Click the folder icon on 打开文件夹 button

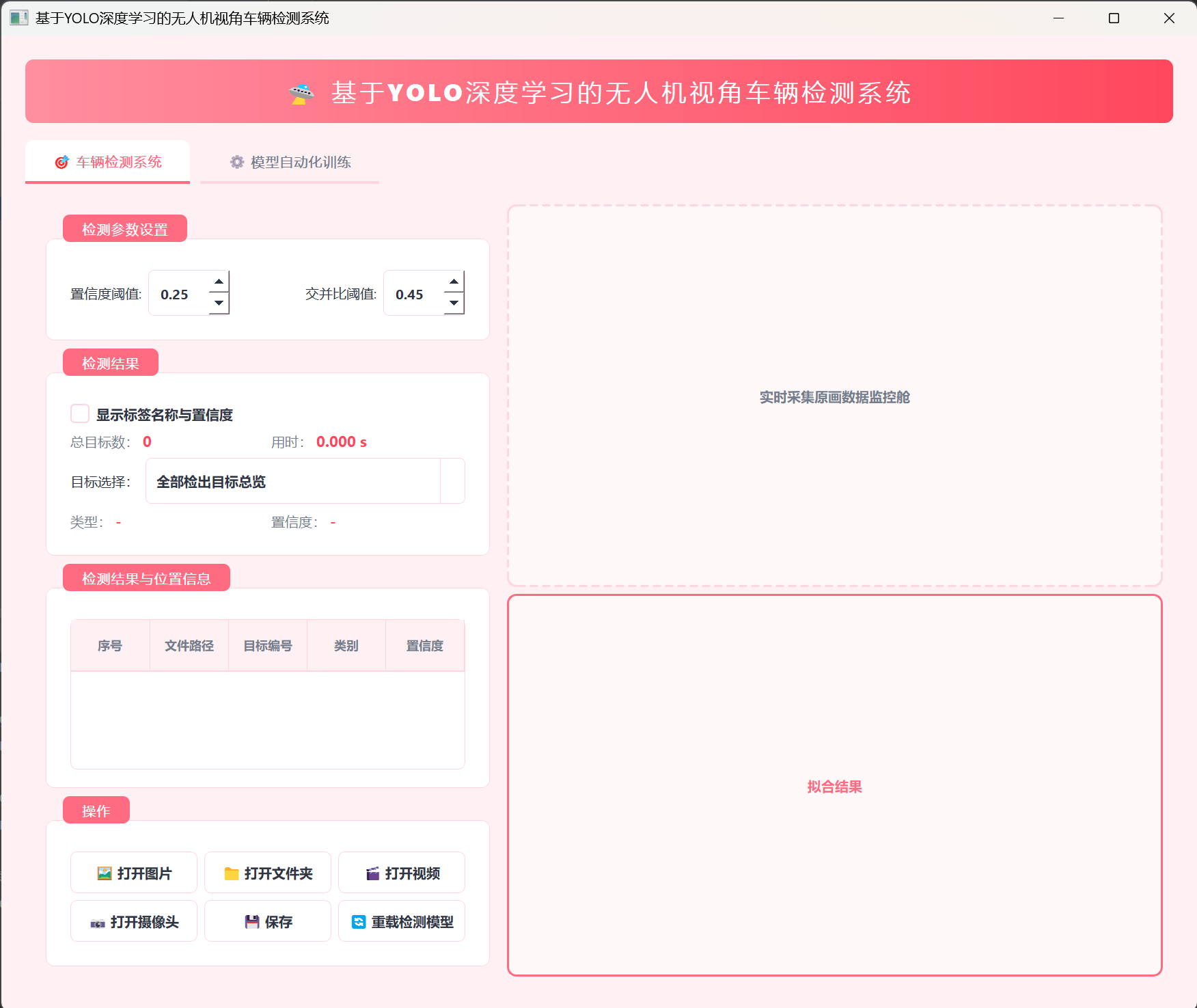point(231,873)
